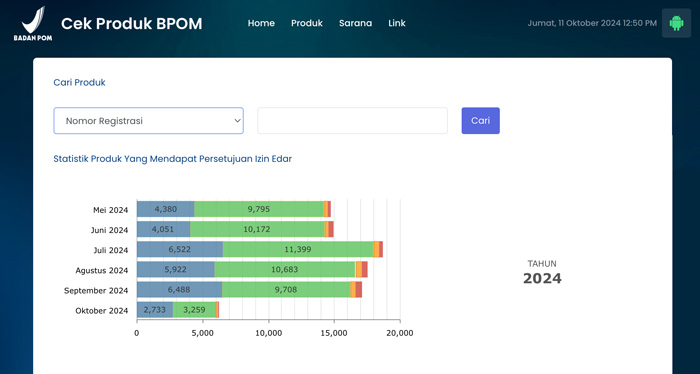This screenshot has height=374, width=700.
Task: Click the Mei 2024 green bar 9,795
Action: pyautogui.click(x=259, y=209)
